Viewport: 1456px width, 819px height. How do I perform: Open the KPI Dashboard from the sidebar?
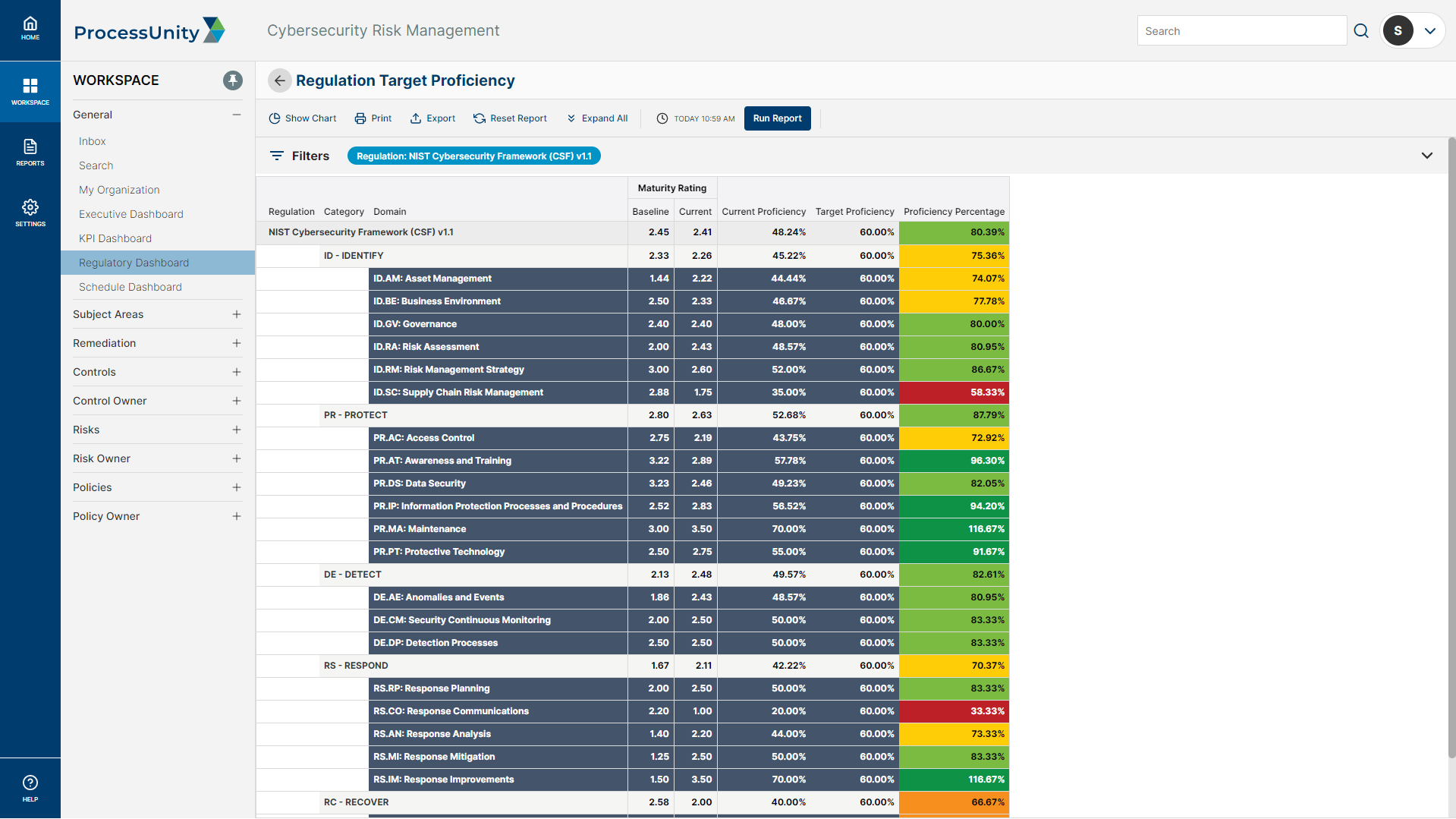115,238
